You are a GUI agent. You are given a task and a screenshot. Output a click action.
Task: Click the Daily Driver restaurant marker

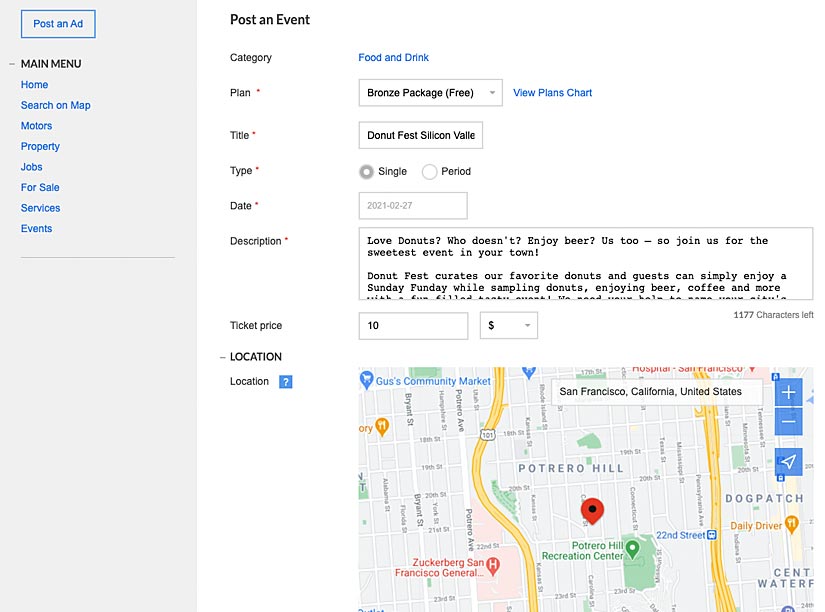tap(790, 522)
